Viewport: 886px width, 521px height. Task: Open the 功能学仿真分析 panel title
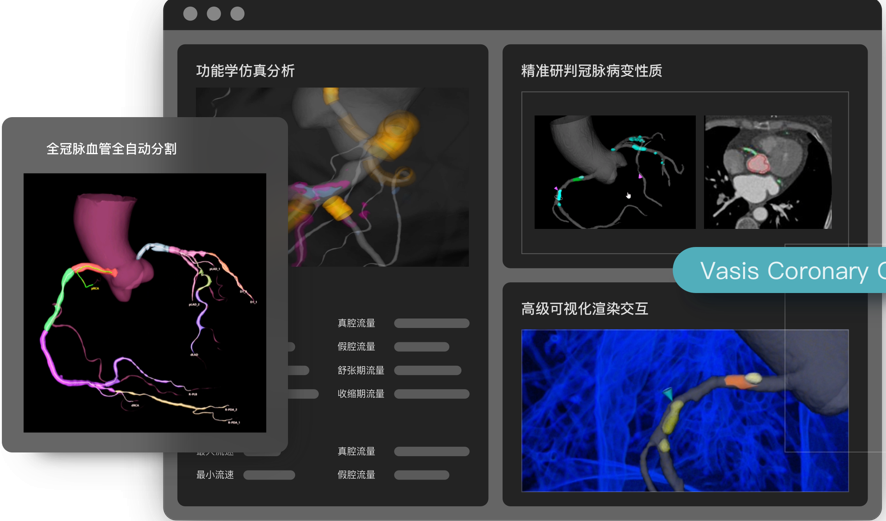[x=245, y=71]
